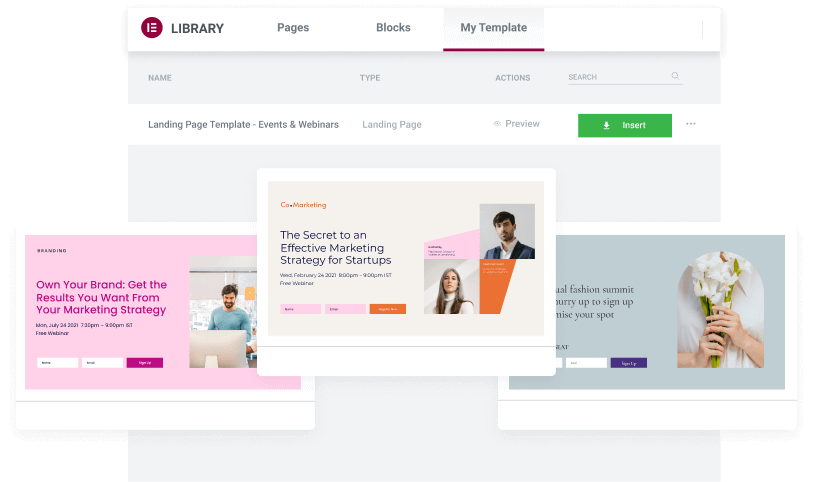Click the orange Register Now button

pyautogui.click(x=387, y=309)
